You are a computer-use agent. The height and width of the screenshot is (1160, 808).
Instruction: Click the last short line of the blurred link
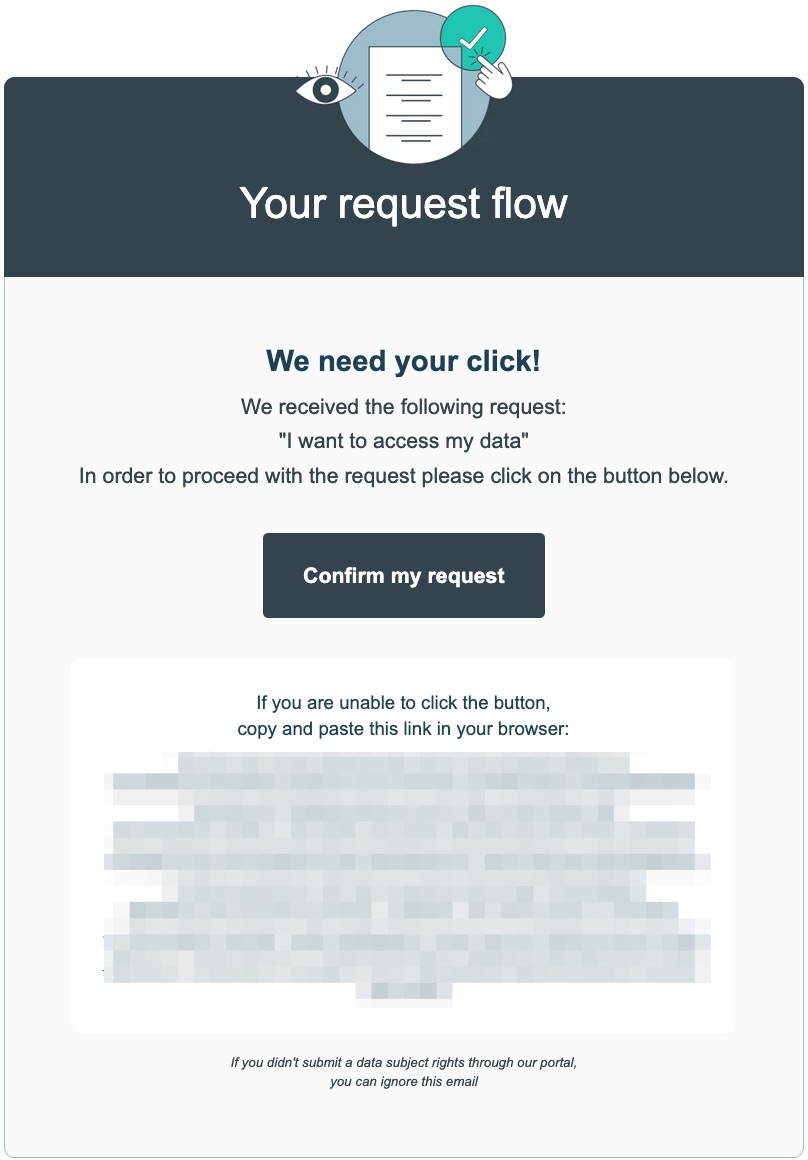404,990
